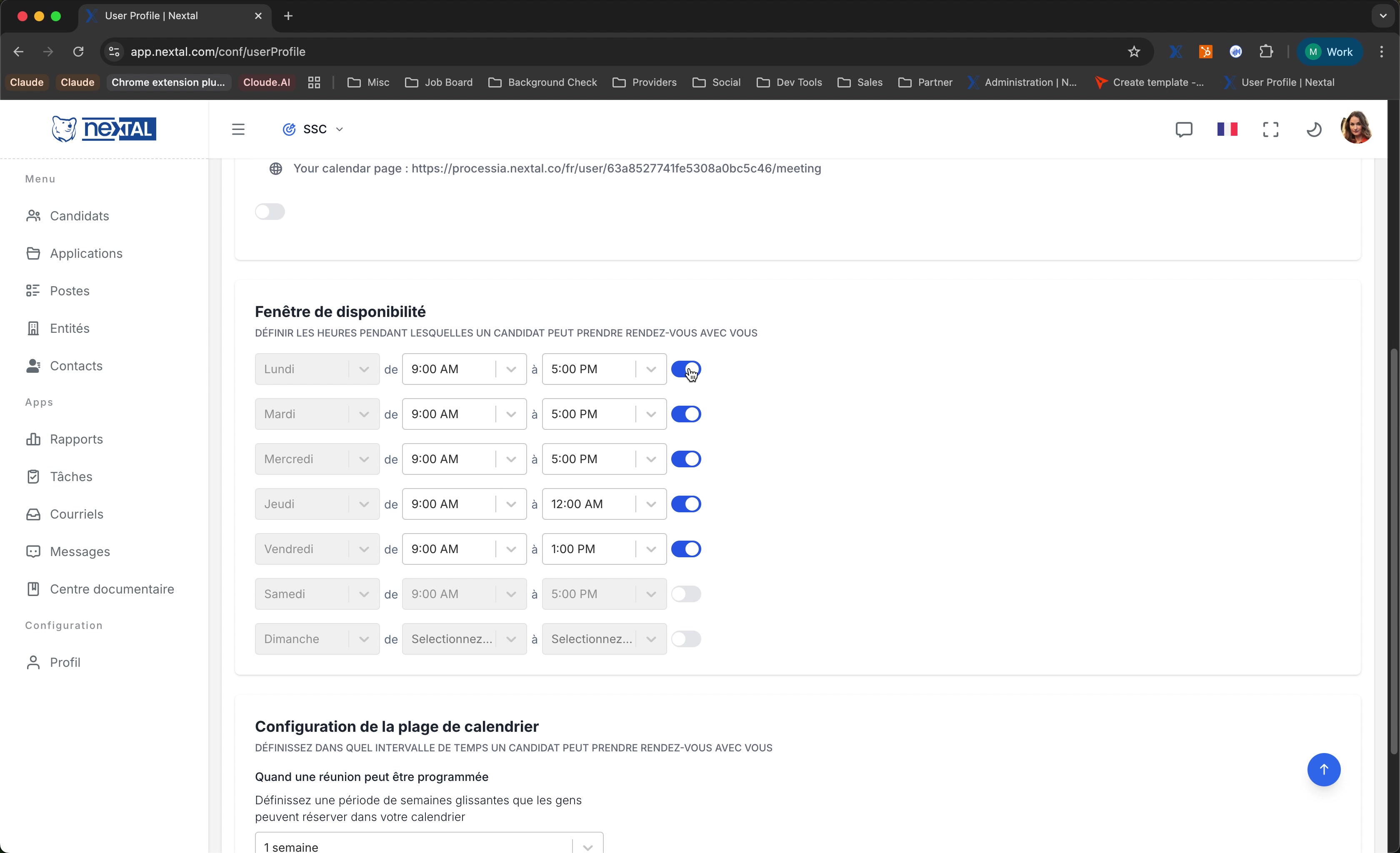The width and height of the screenshot is (1400, 853).
Task: Open the chat message icon in header
Action: click(x=1183, y=130)
